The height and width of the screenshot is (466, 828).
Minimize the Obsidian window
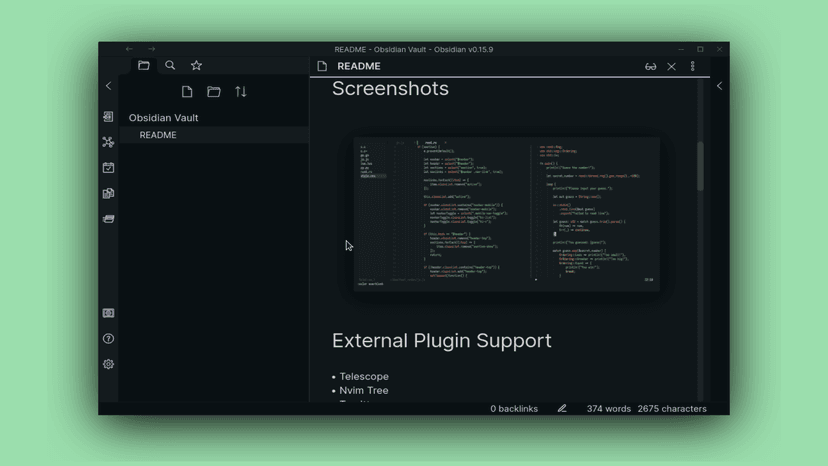coord(681,49)
